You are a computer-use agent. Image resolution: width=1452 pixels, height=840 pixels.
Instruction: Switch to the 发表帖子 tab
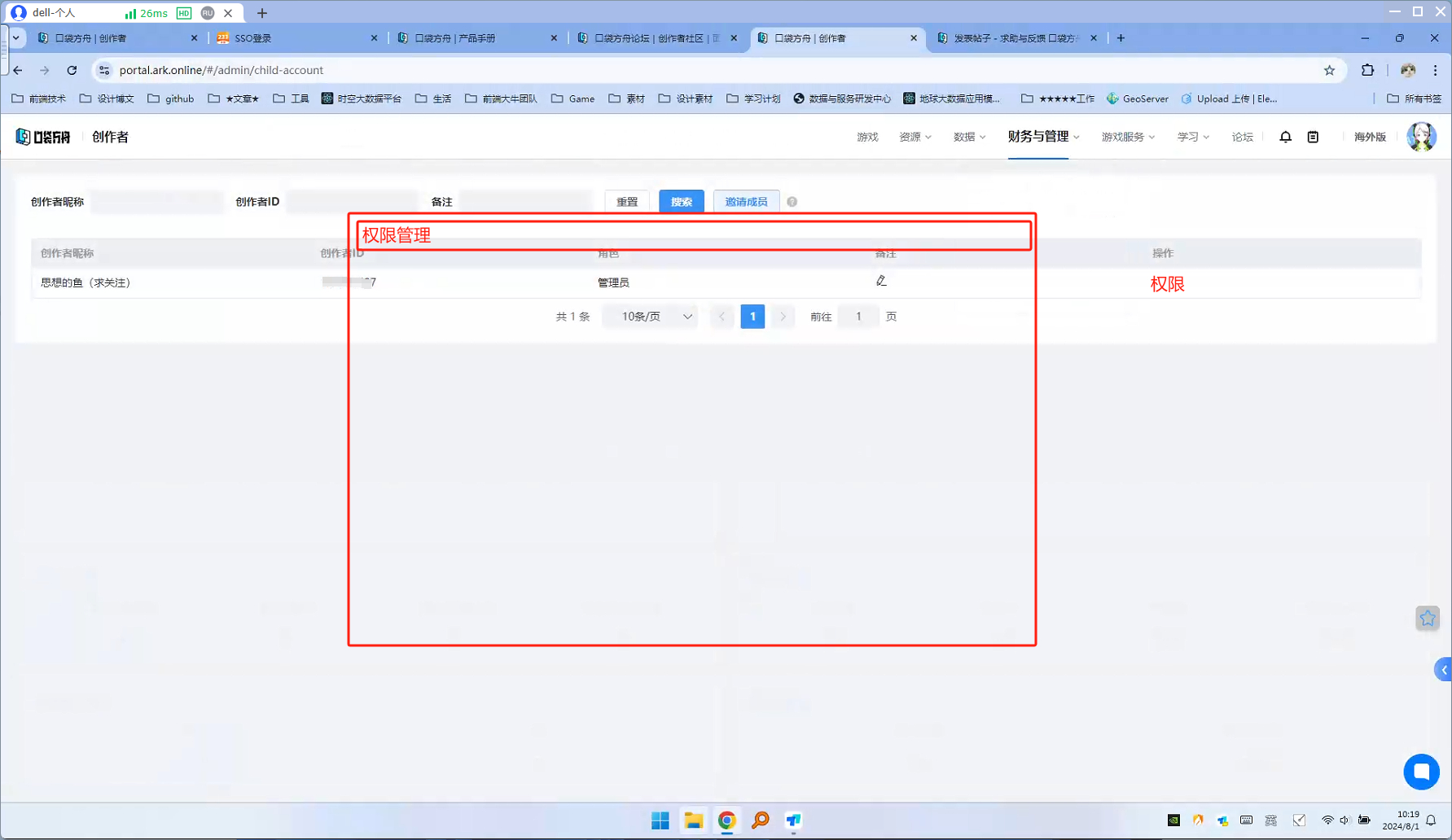pos(1016,38)
